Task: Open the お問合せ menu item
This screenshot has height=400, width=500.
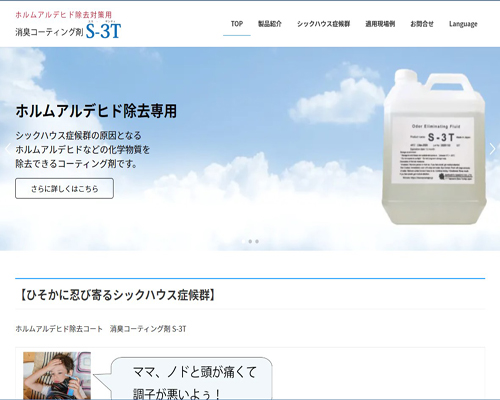Action: click(x=422, y=24)
